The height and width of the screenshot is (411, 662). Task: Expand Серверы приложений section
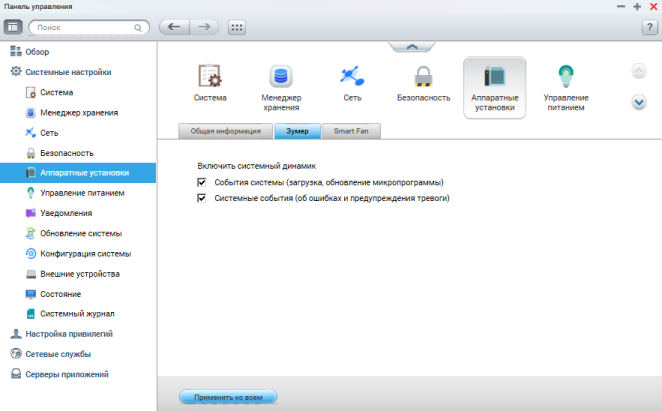point(67,374)
